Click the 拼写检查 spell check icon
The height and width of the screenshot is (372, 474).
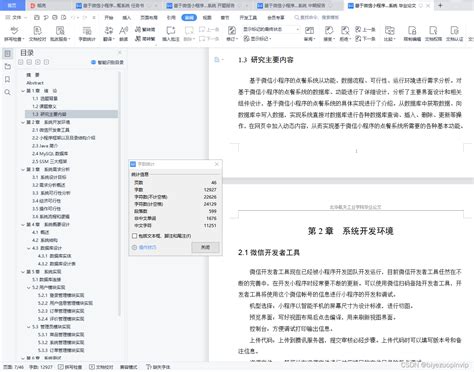[x=14, y=34]
